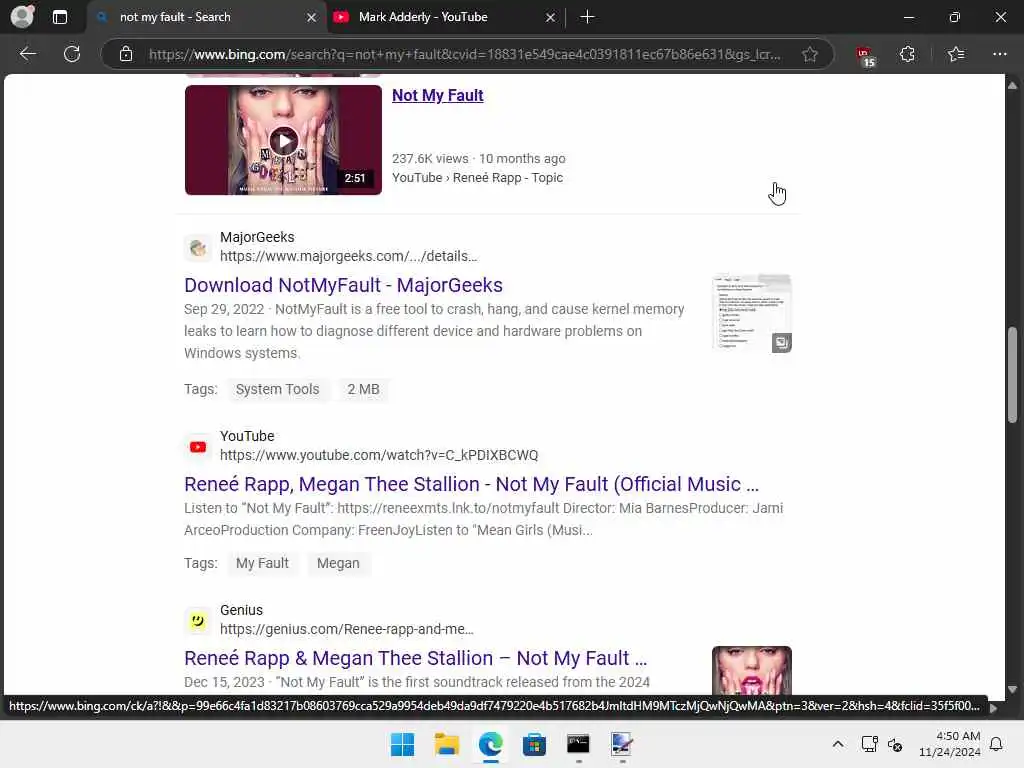Select the '2 MB' tag

point(363,389)
